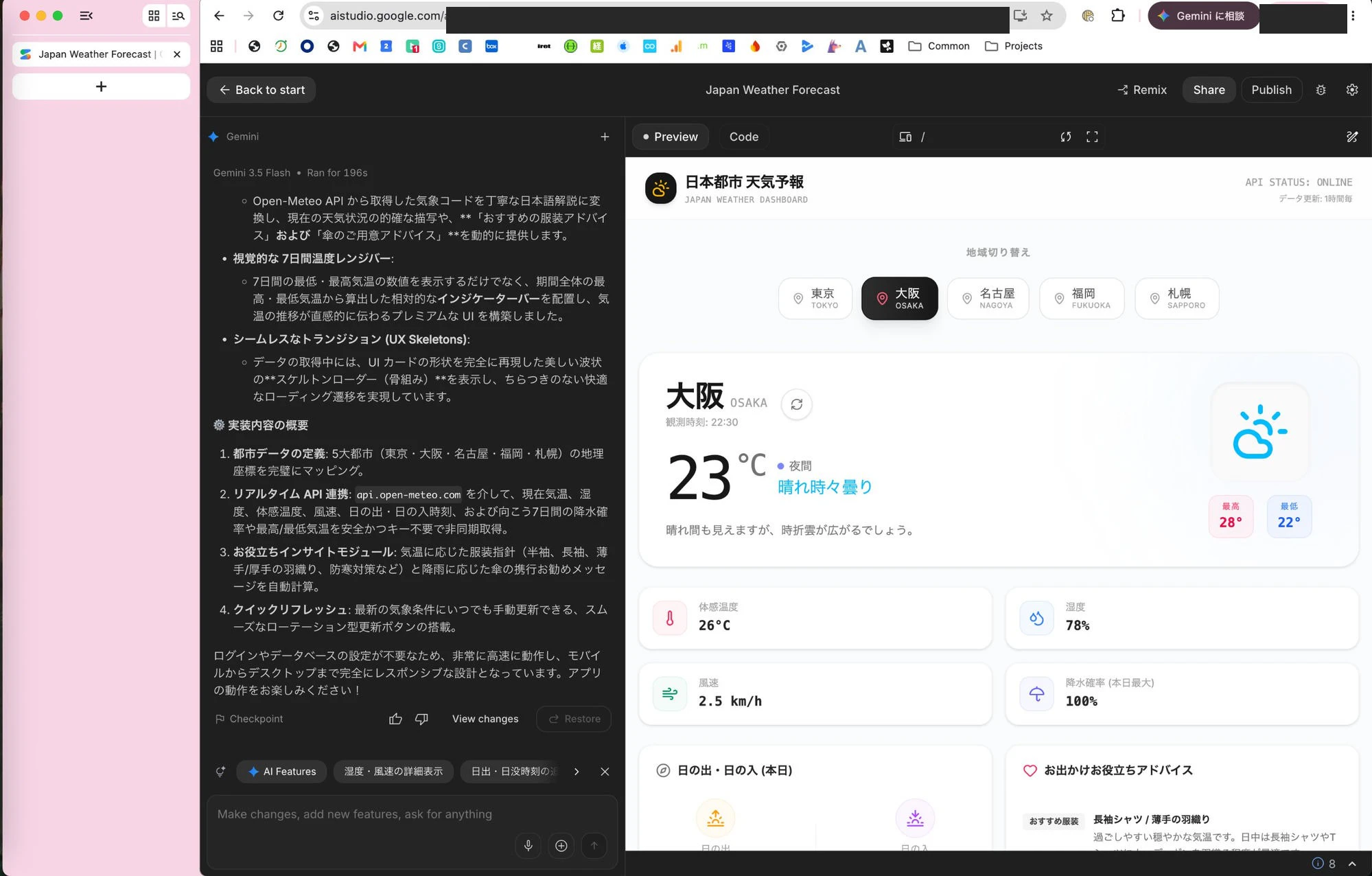Click the reload preview icon

(x=1065, y=137)
